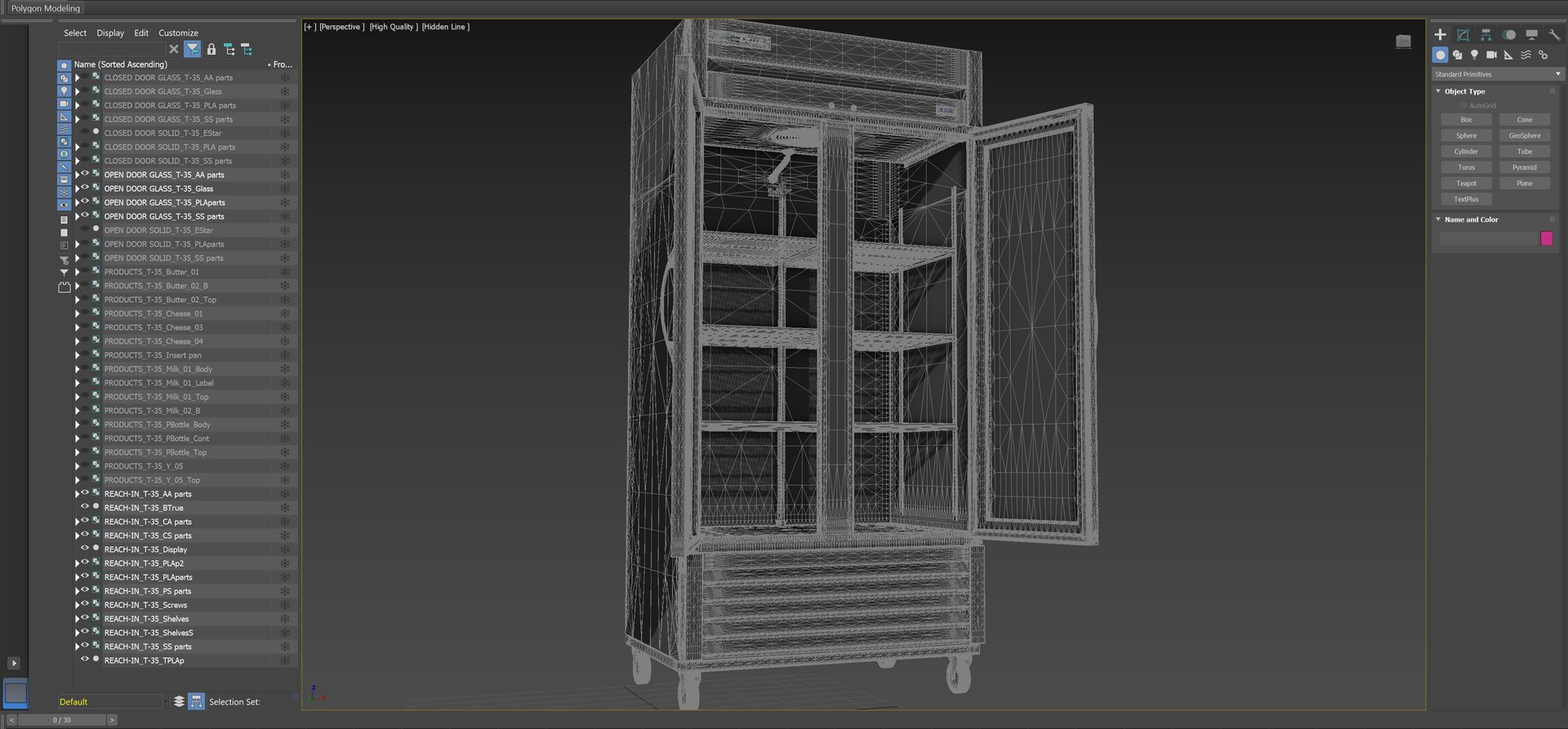The height and width of the screenshot is (729, 1568).
Task: Select Helpers category in Create panel
Action: [1508, 55]
